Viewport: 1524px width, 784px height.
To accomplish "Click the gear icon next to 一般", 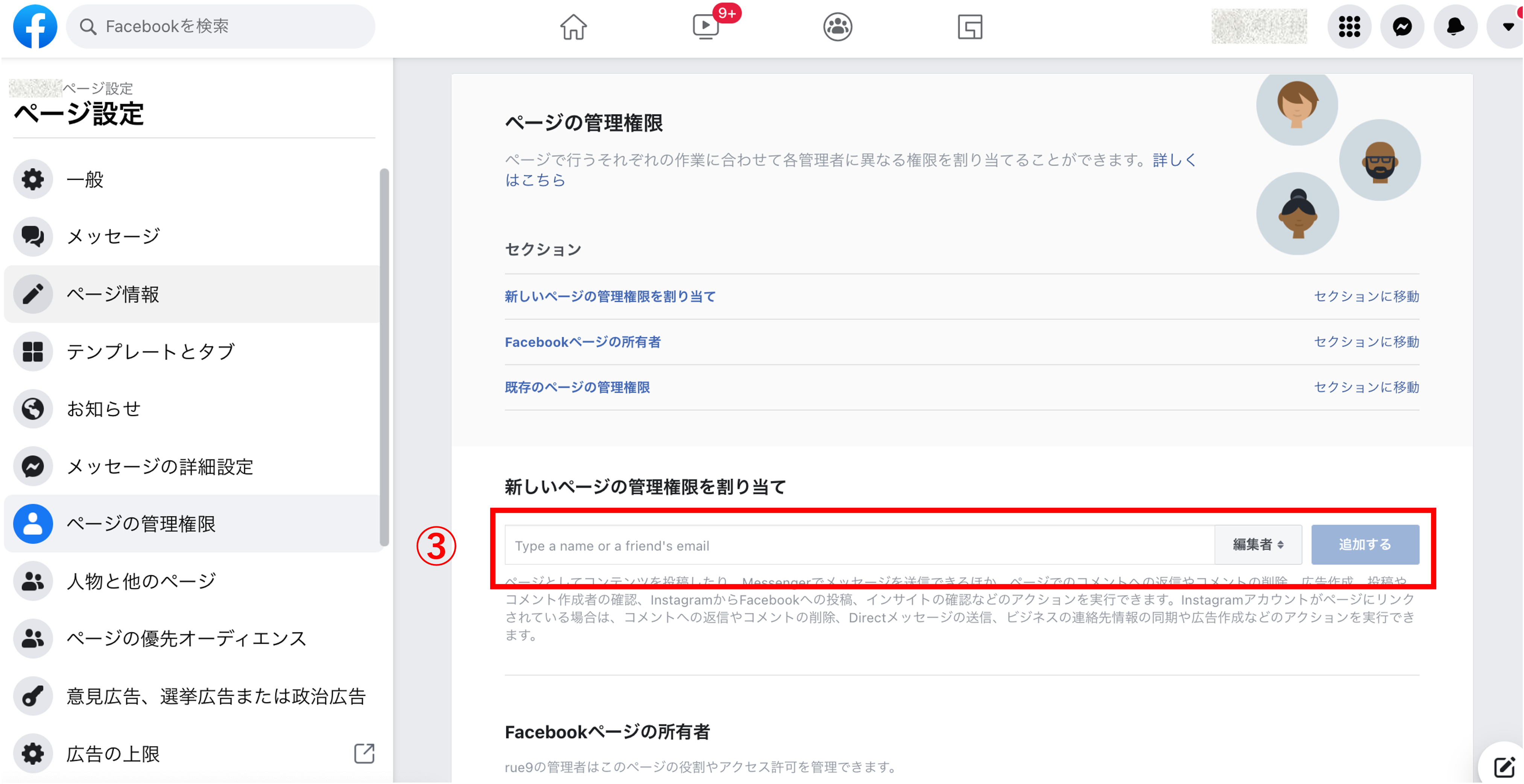I will coord(32,179).
